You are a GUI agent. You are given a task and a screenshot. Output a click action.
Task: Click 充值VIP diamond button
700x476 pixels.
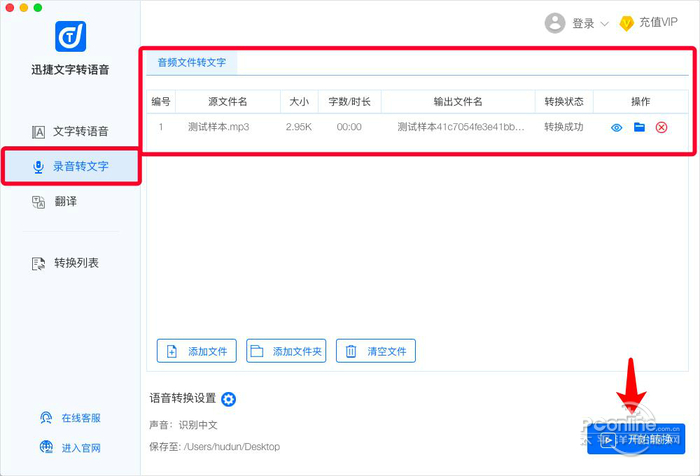(x=649, y=23)
